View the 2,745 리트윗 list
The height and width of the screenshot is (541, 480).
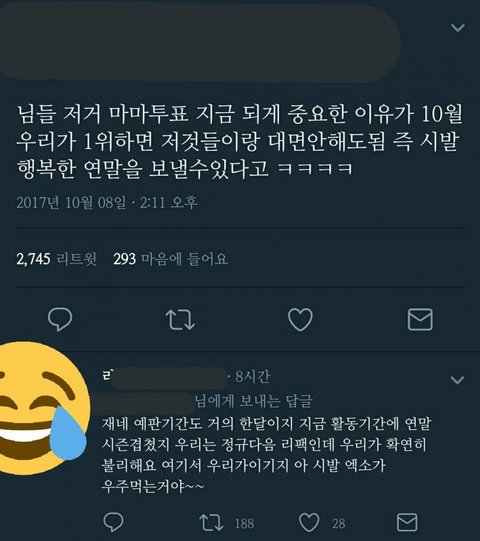point(56,259)
